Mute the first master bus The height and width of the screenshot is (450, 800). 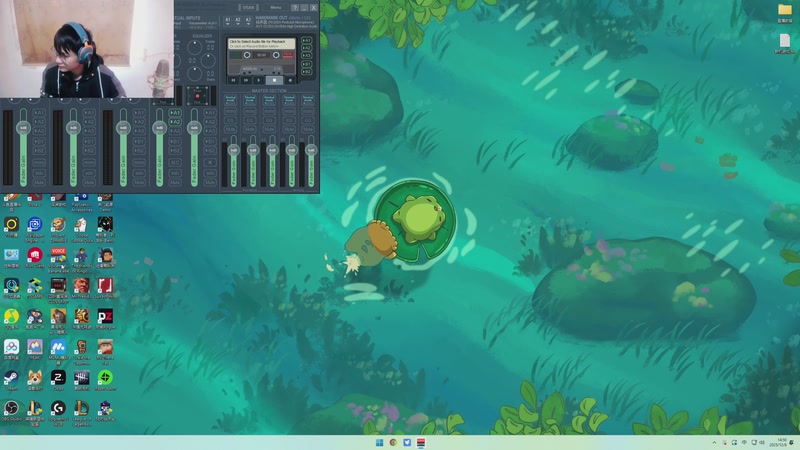pyautogui.click(x=230, y=130)
